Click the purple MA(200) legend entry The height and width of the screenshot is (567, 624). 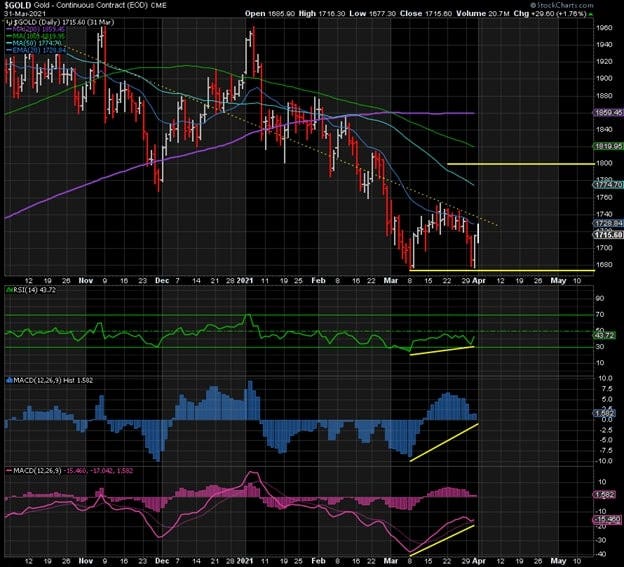coord(37,29)
